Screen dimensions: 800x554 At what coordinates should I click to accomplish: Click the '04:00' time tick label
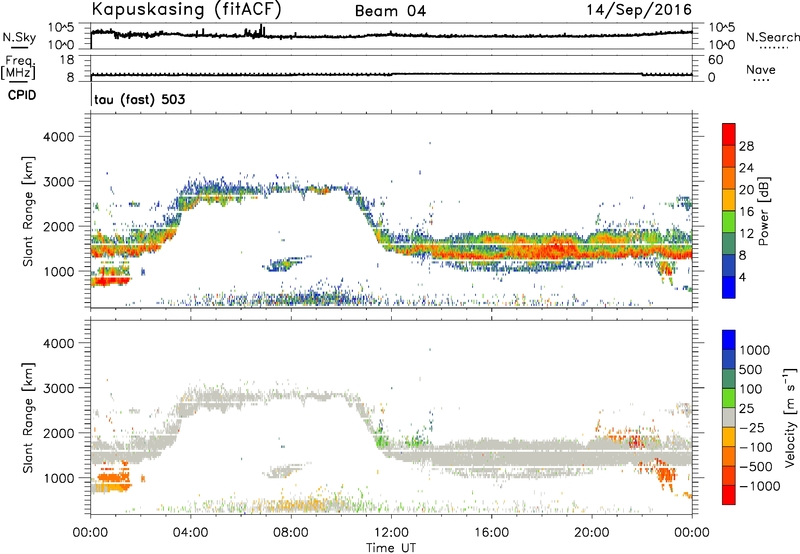click(x=190, y=533)
